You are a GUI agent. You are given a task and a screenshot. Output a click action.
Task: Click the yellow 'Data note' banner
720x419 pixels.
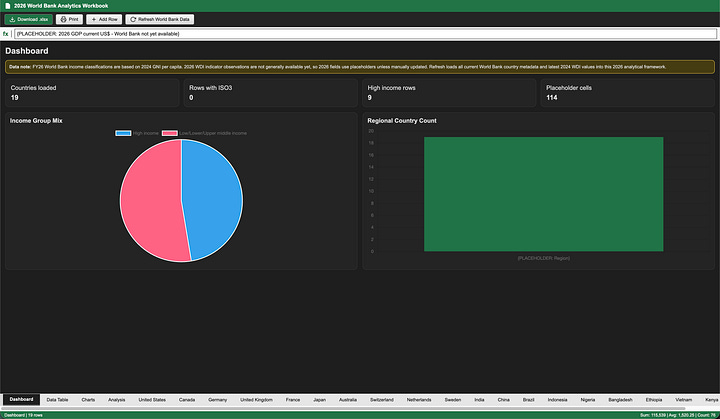(360, 67)
